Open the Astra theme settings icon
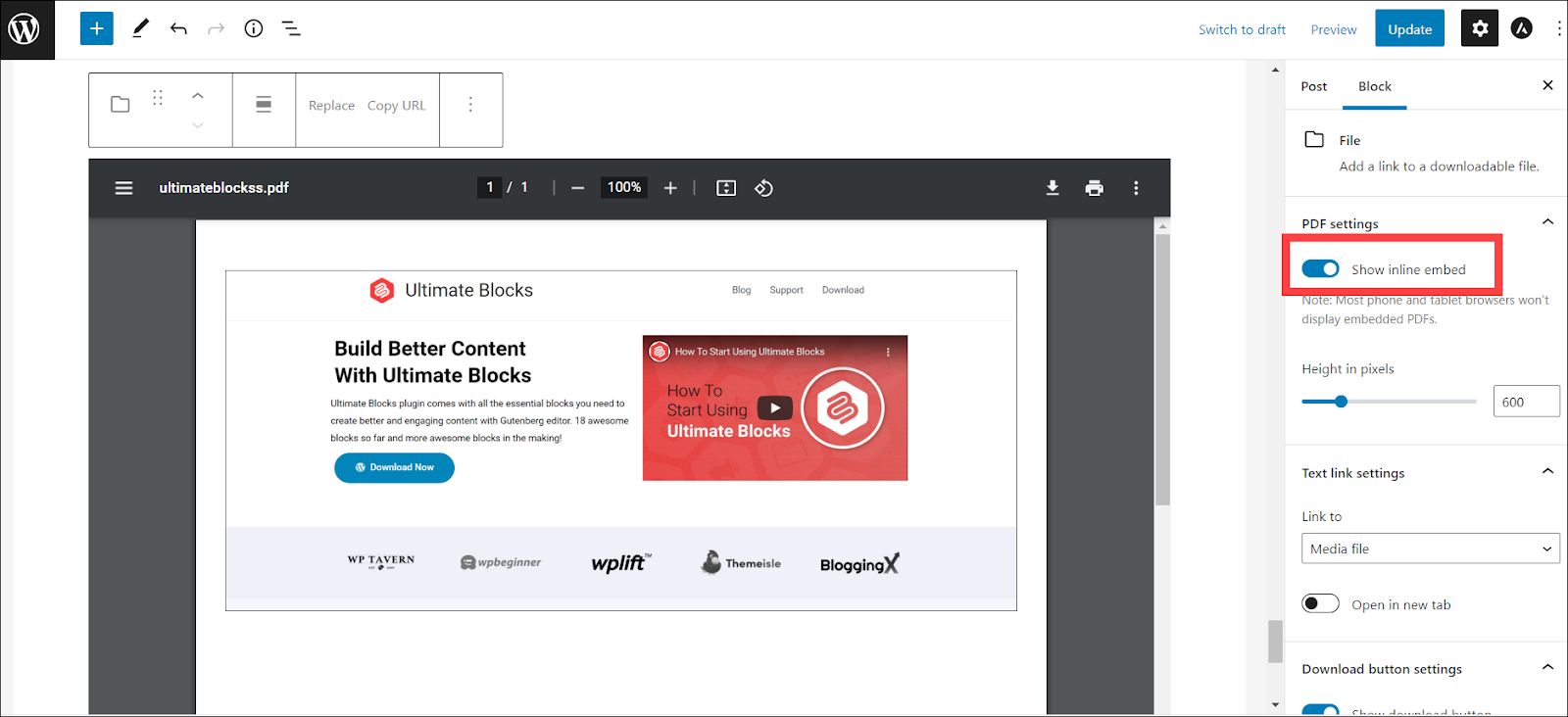This screenshot has width=1568, height=717. click(x=1521, y=28)
